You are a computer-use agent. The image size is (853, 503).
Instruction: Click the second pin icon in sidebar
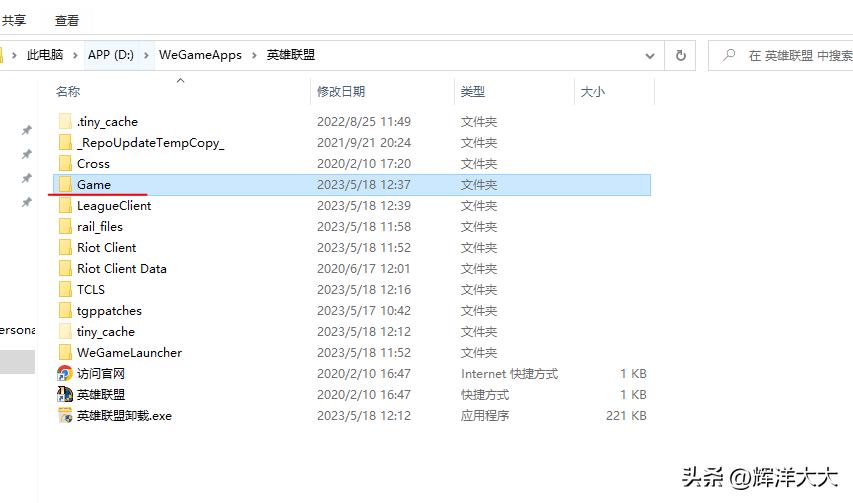(x=26, y=154)
